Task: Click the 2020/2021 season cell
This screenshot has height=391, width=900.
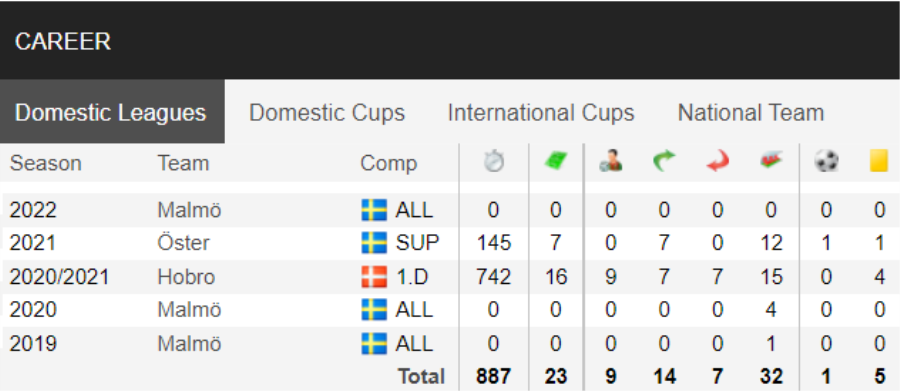Action: pos(59,277)
